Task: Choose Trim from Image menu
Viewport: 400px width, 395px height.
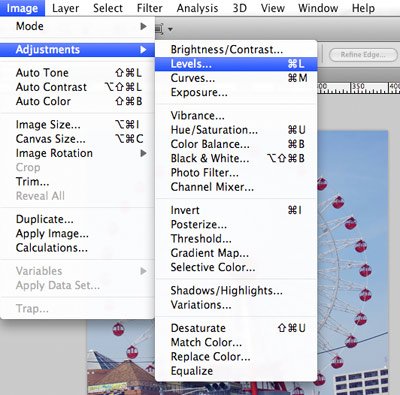Action: [77, 182]
